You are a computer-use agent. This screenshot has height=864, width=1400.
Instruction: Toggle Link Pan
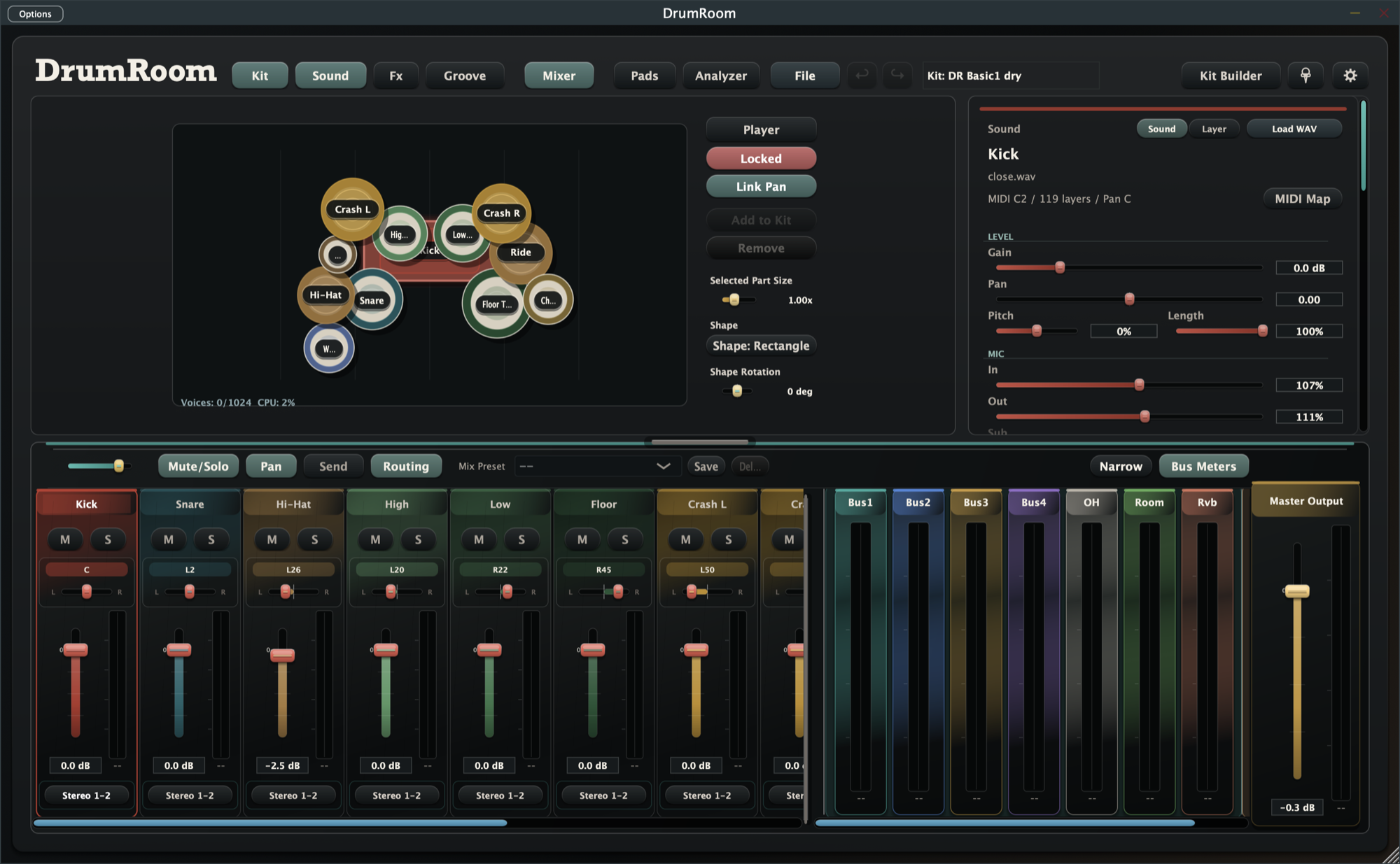[761, 187]
